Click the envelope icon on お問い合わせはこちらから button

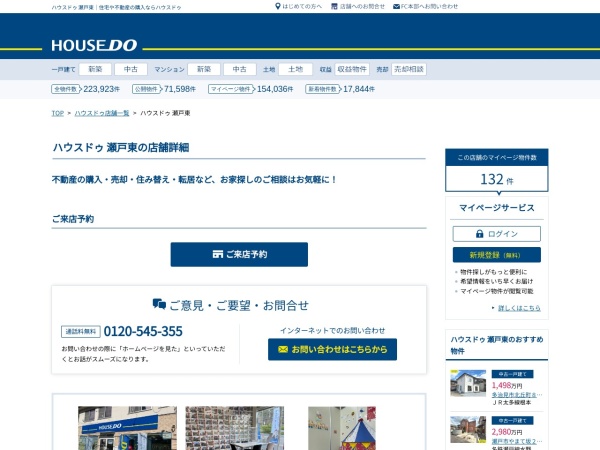pos(283,349)
